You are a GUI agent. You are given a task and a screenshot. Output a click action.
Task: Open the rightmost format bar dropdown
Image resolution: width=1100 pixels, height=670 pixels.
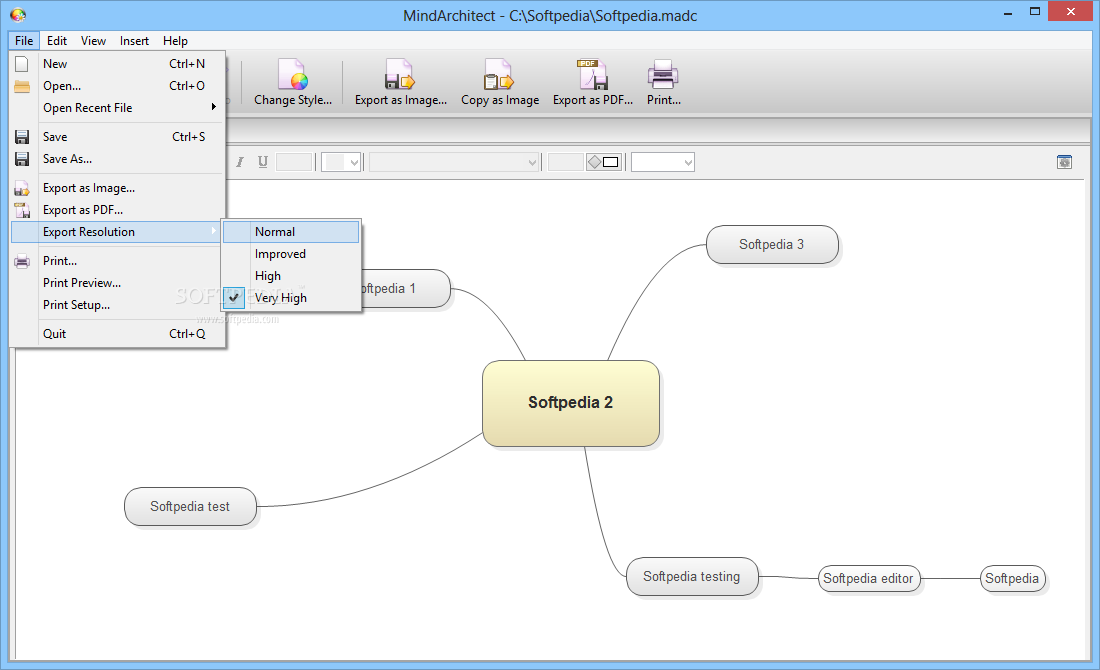tap(663, 162)
